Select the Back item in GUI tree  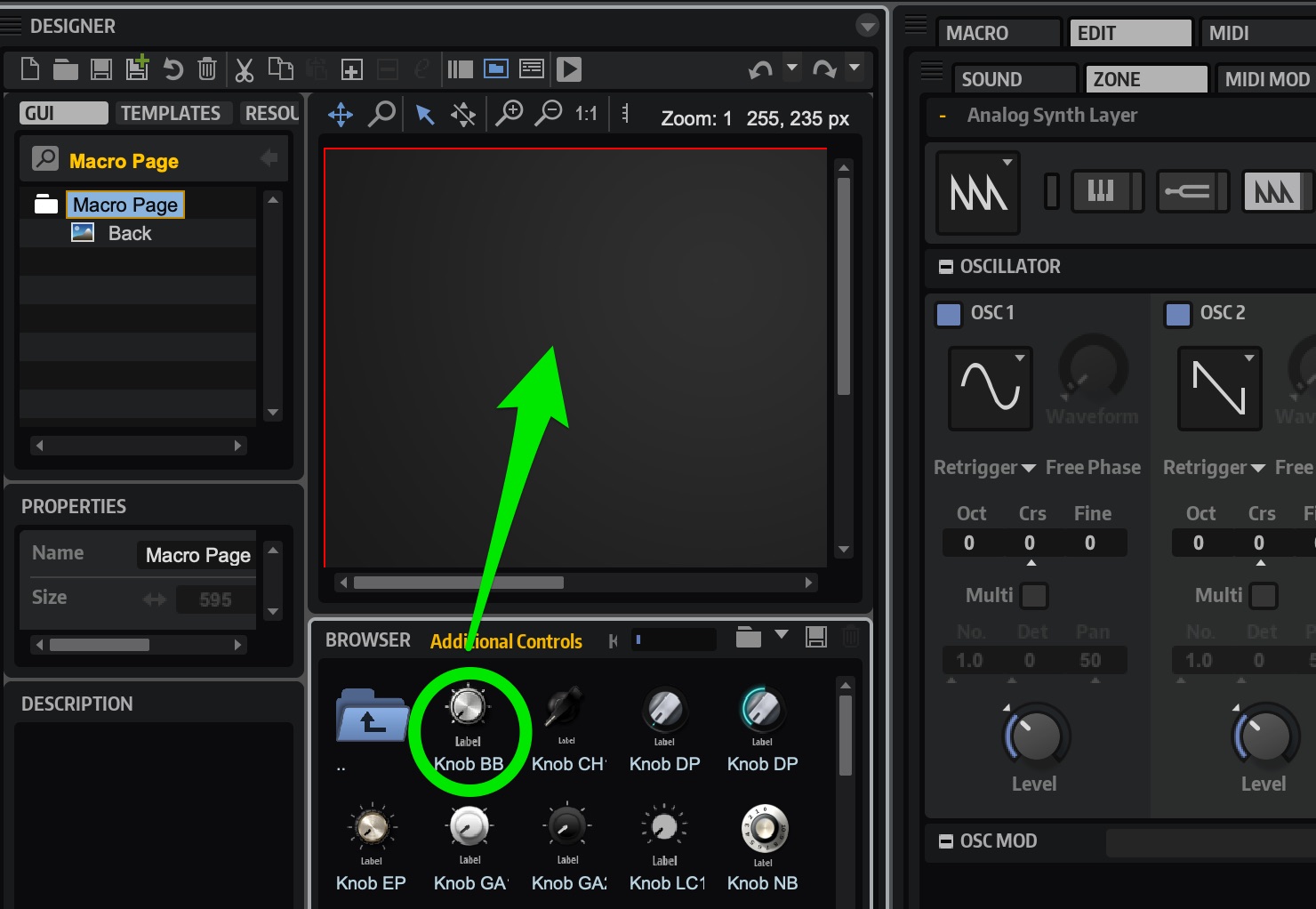coord(130,233)
